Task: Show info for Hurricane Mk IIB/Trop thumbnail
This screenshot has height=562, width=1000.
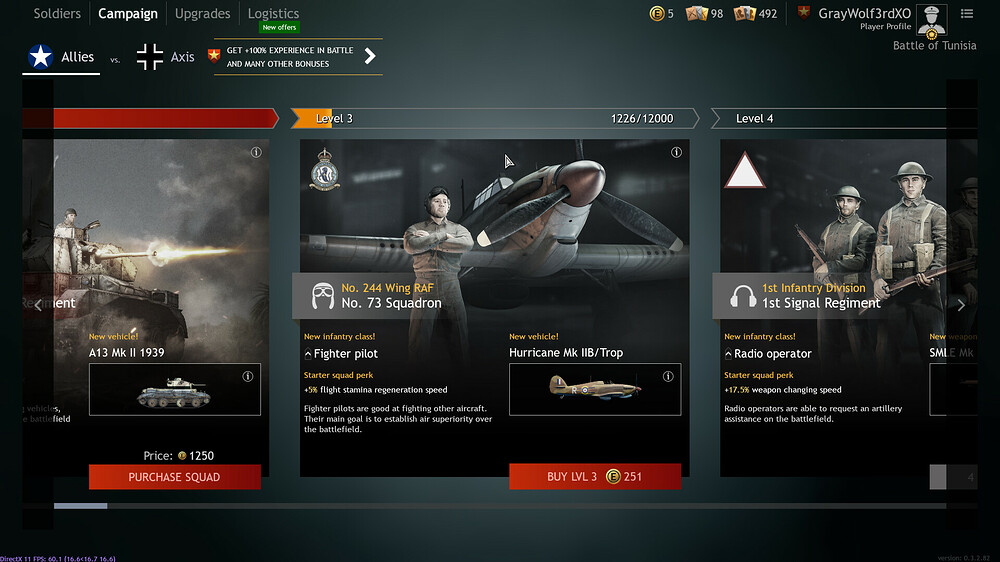Action: [668, 376]
